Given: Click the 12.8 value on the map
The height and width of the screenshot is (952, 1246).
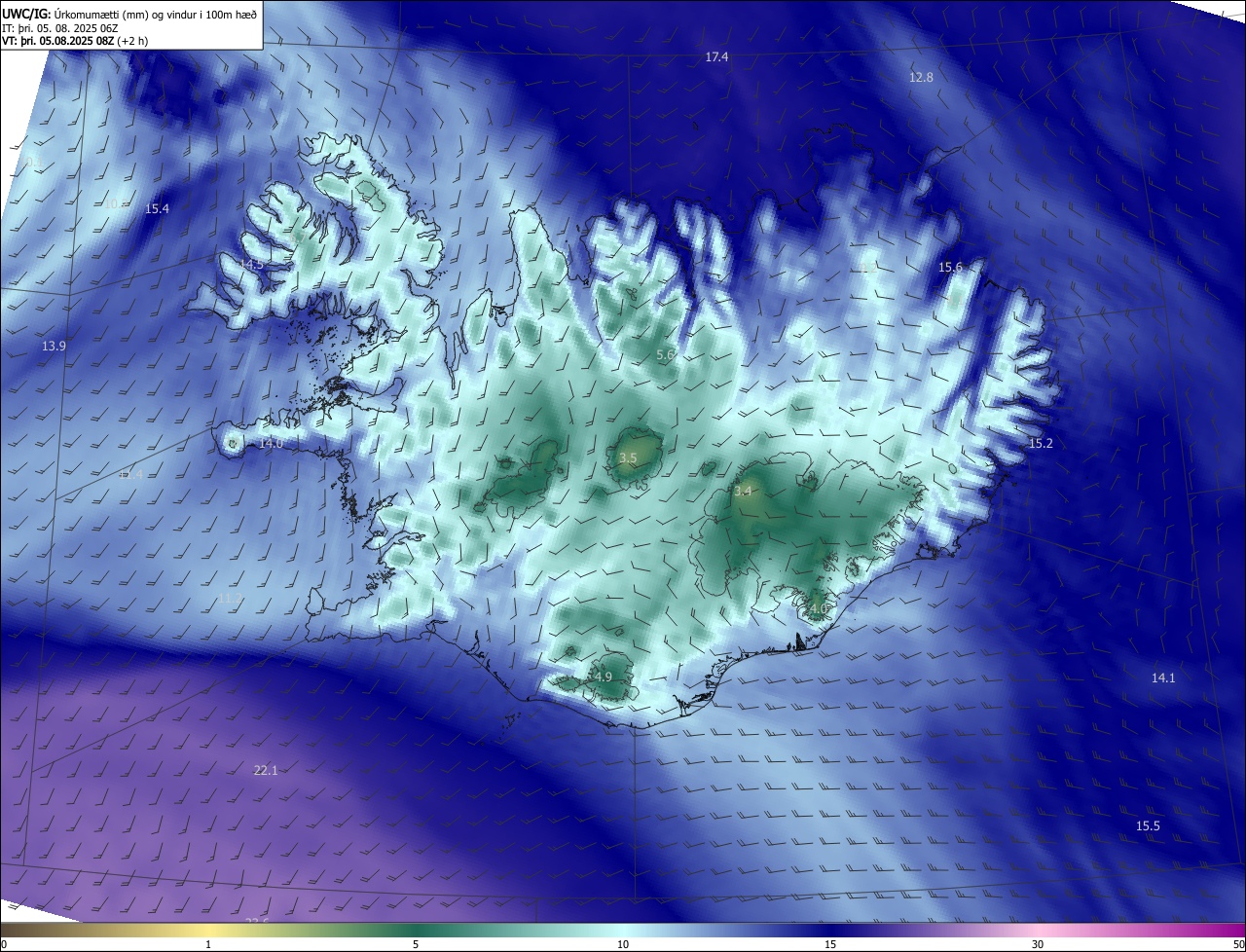Looking at the screenshot, I should tap(921, 77).
